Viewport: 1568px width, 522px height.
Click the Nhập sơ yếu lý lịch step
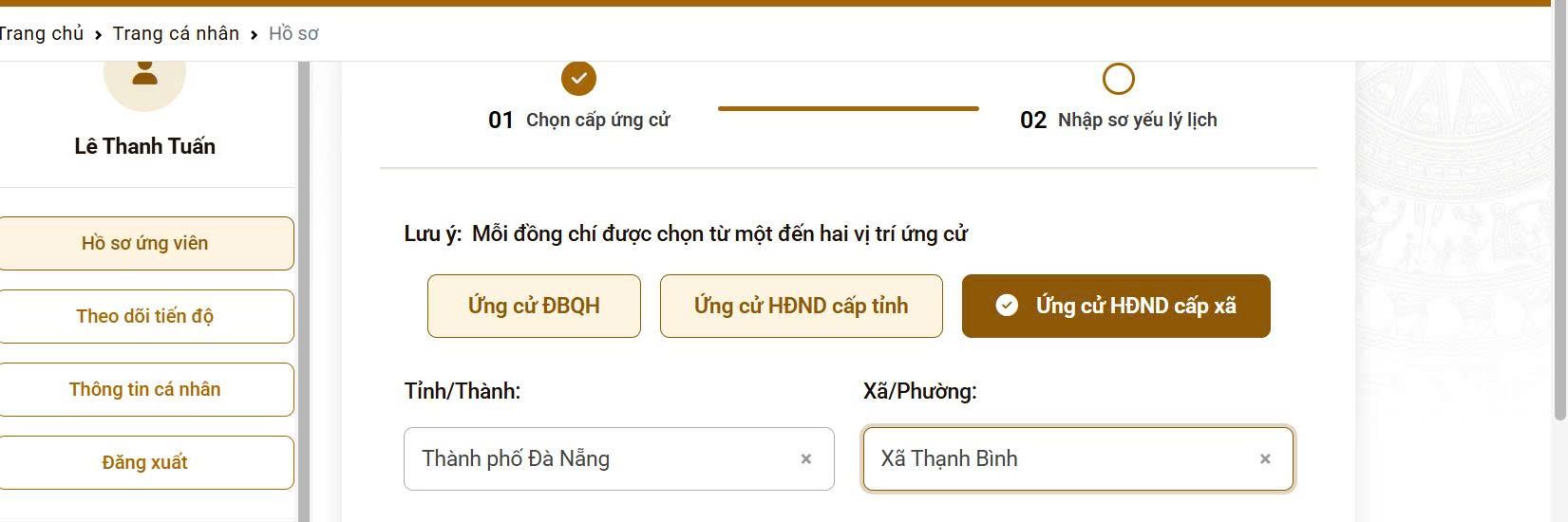click(x=1137, y=120)
